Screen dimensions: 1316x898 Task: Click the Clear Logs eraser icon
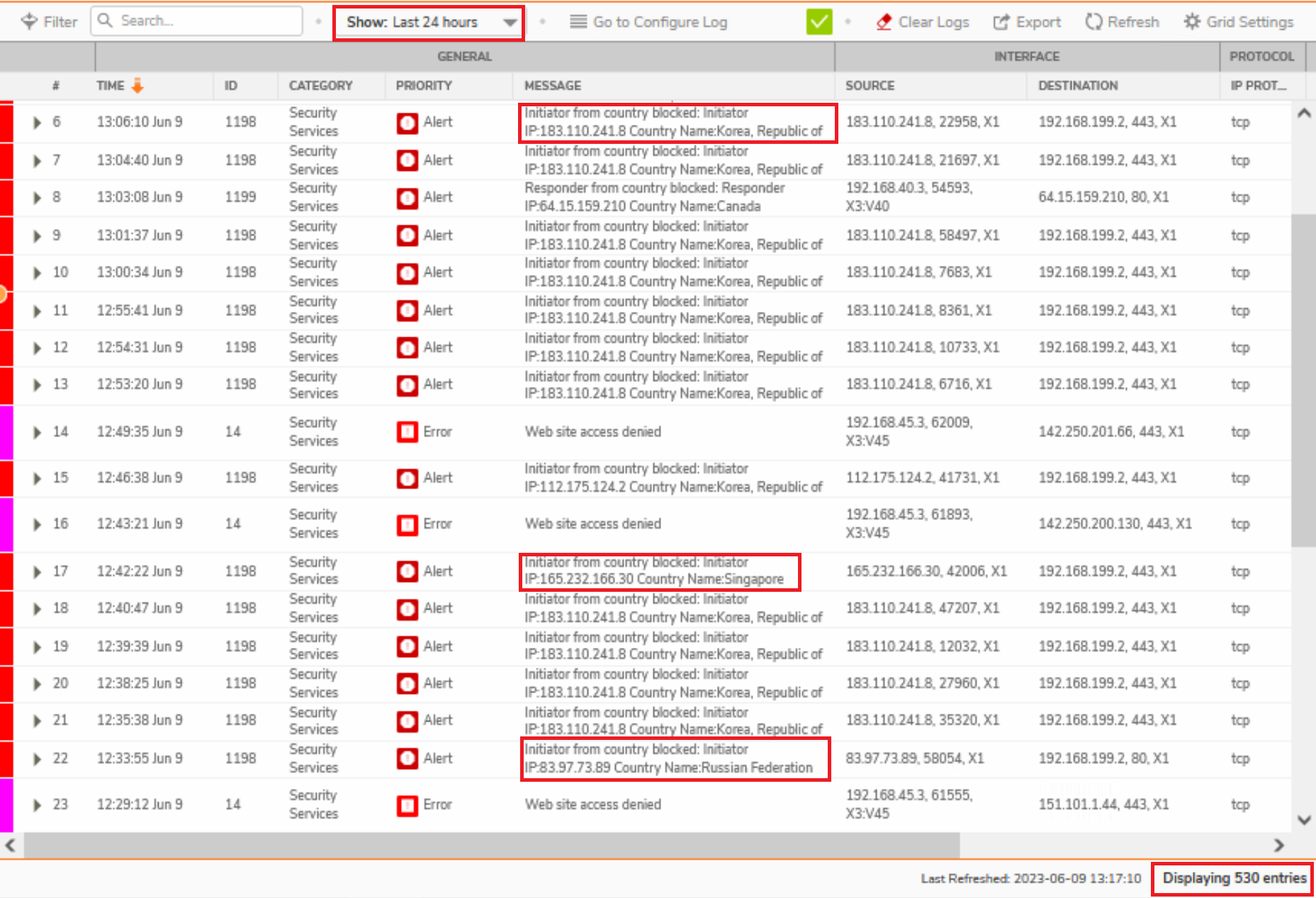pos(884,22)
